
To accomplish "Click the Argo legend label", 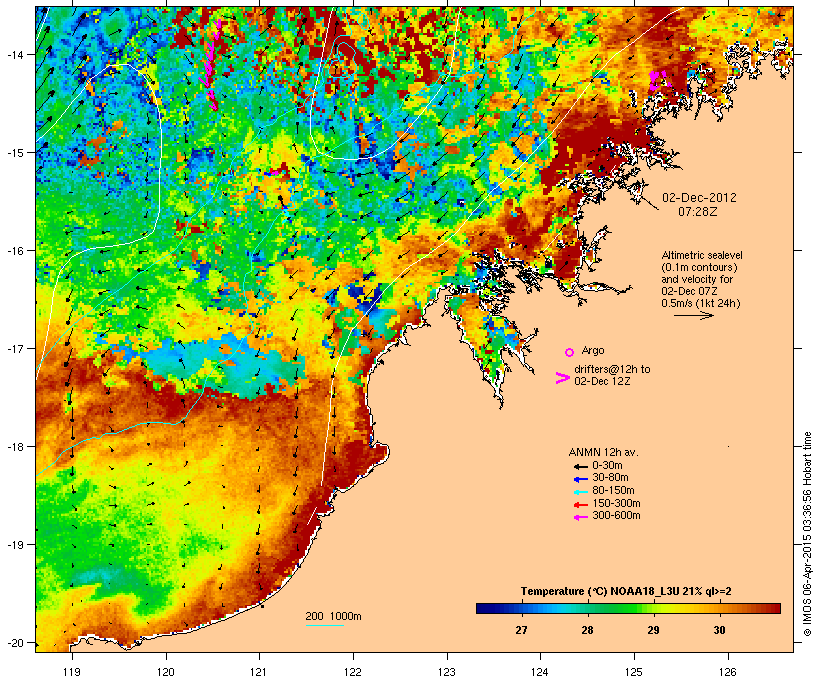I will [x=593, y=350].
